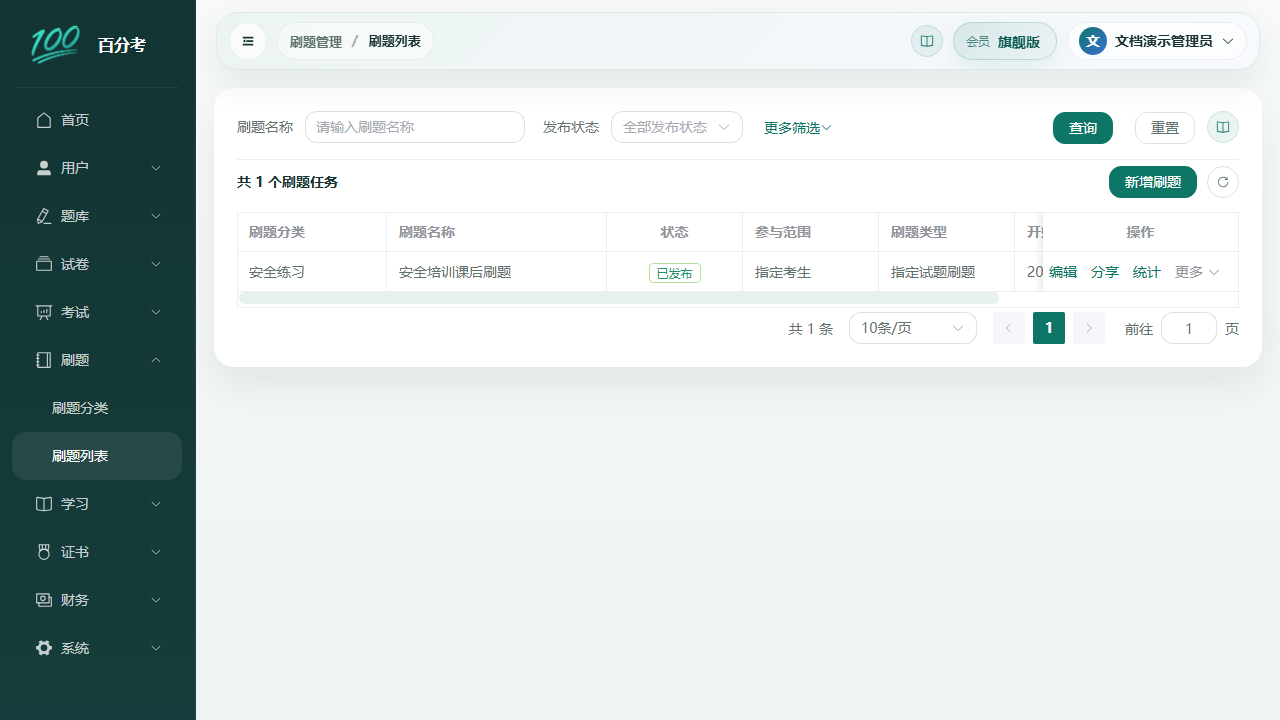Focus the 前往 page number input
This screenshot has width=1280, height=720.
(x=1189, y=328)
